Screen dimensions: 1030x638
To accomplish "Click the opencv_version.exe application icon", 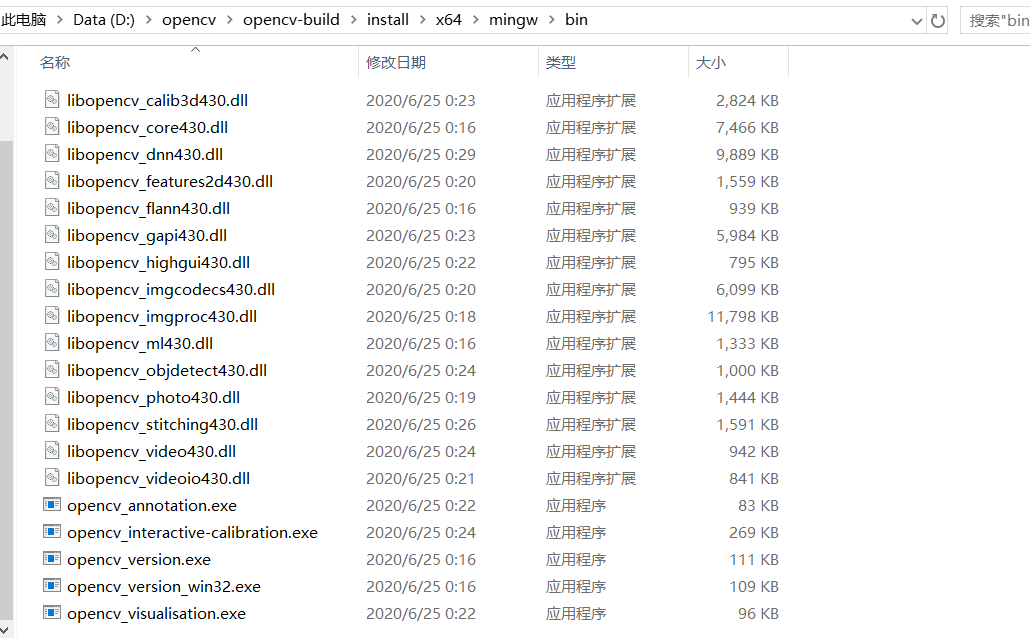I will (x=51, y=559).
